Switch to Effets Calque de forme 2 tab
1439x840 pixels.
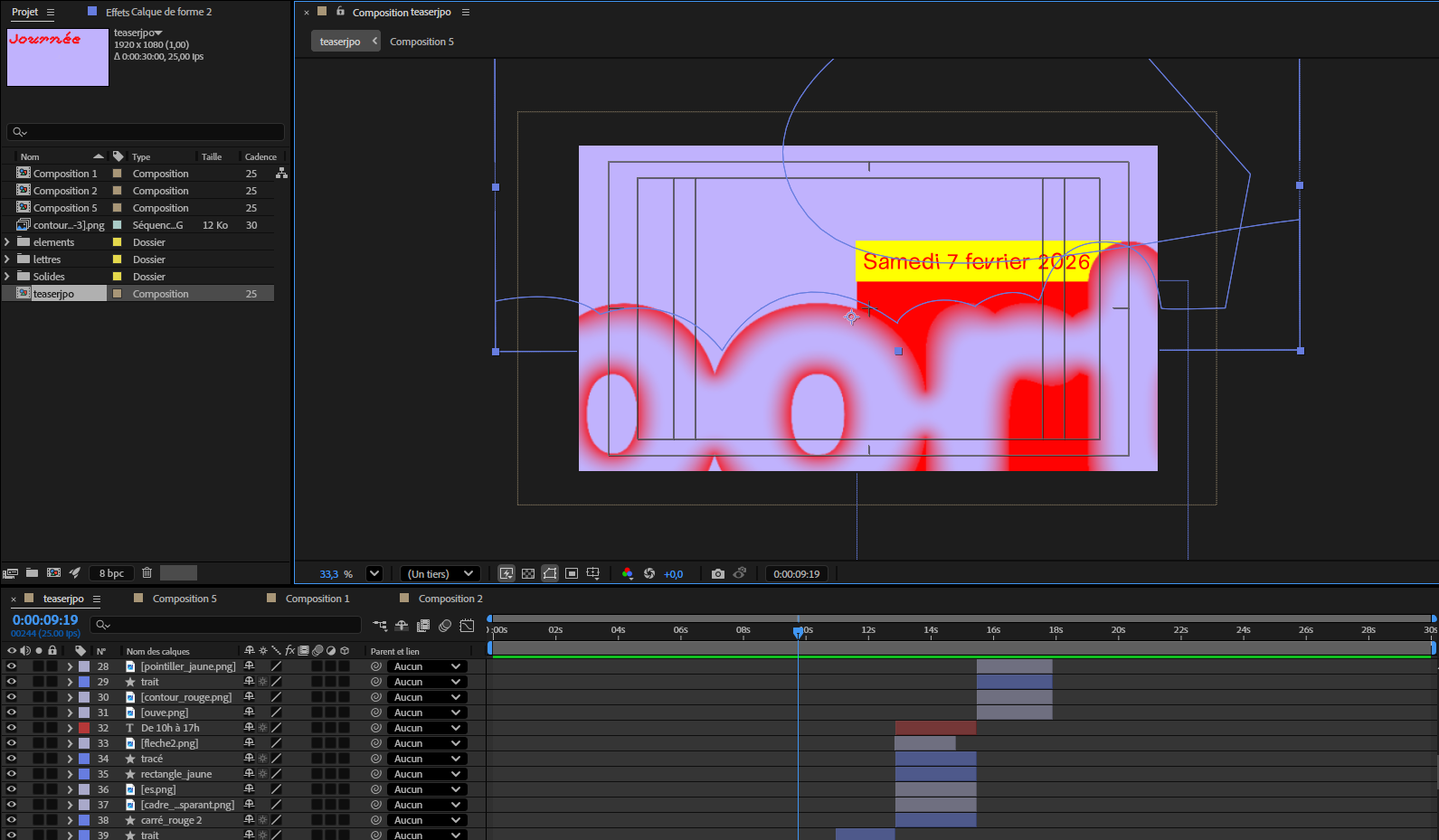click(x=158, y=12)
